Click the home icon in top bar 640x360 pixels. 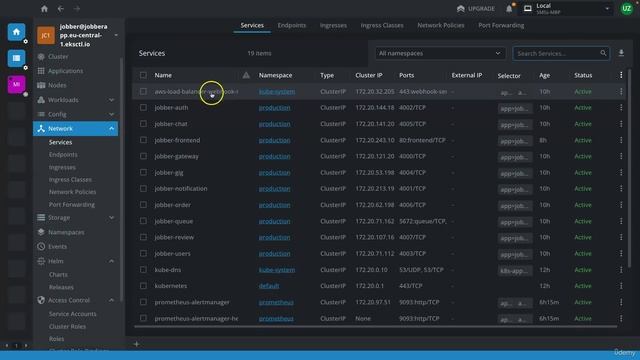point(44,9)
